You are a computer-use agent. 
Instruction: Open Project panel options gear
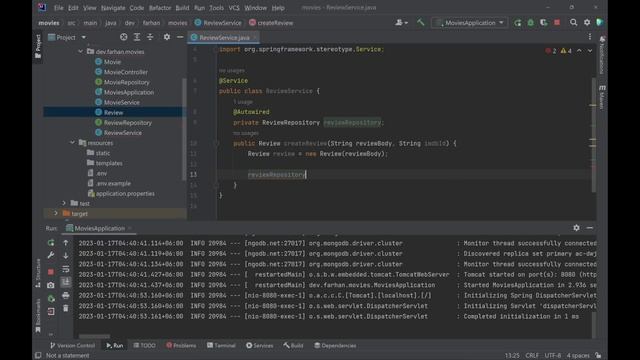167,37
